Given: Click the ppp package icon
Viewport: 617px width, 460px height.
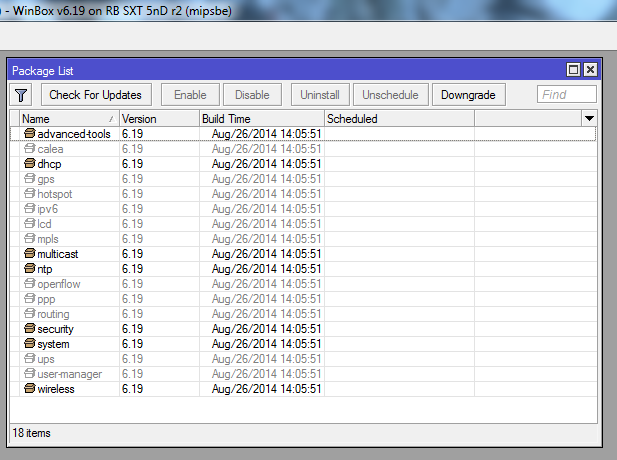Looking at the screenshot, I should (30, 298).
